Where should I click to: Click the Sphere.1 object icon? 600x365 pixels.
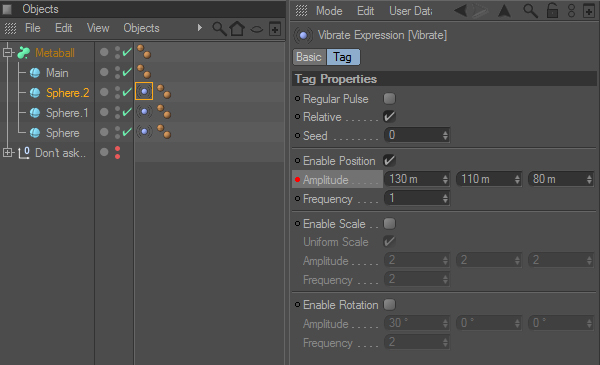coord(35,112)
